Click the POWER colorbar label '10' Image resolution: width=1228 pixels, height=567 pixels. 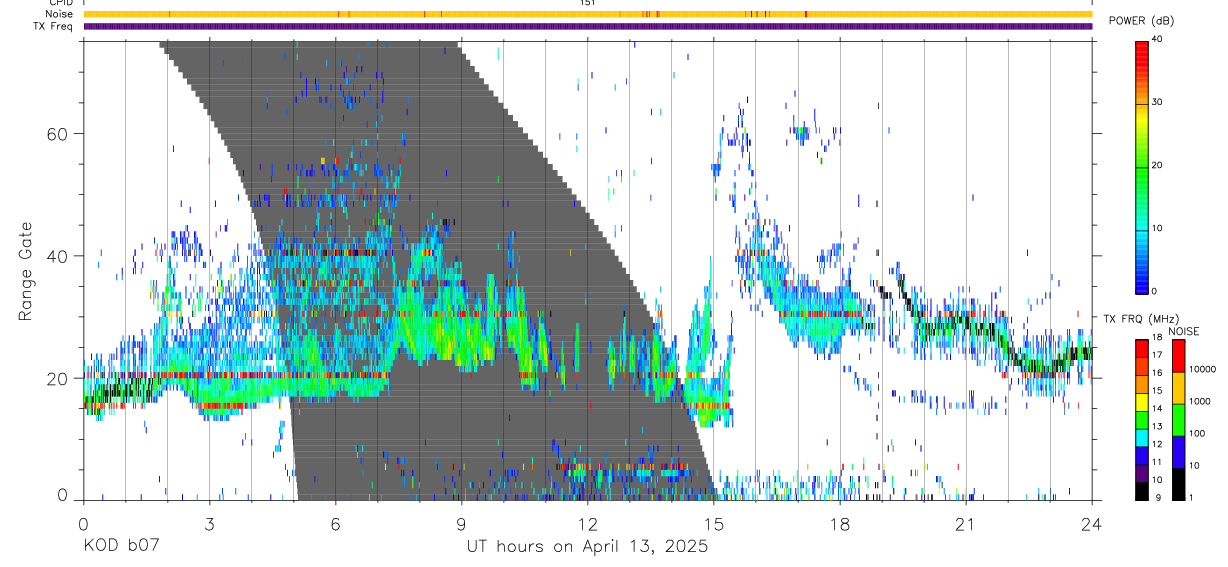(1158, 229)
